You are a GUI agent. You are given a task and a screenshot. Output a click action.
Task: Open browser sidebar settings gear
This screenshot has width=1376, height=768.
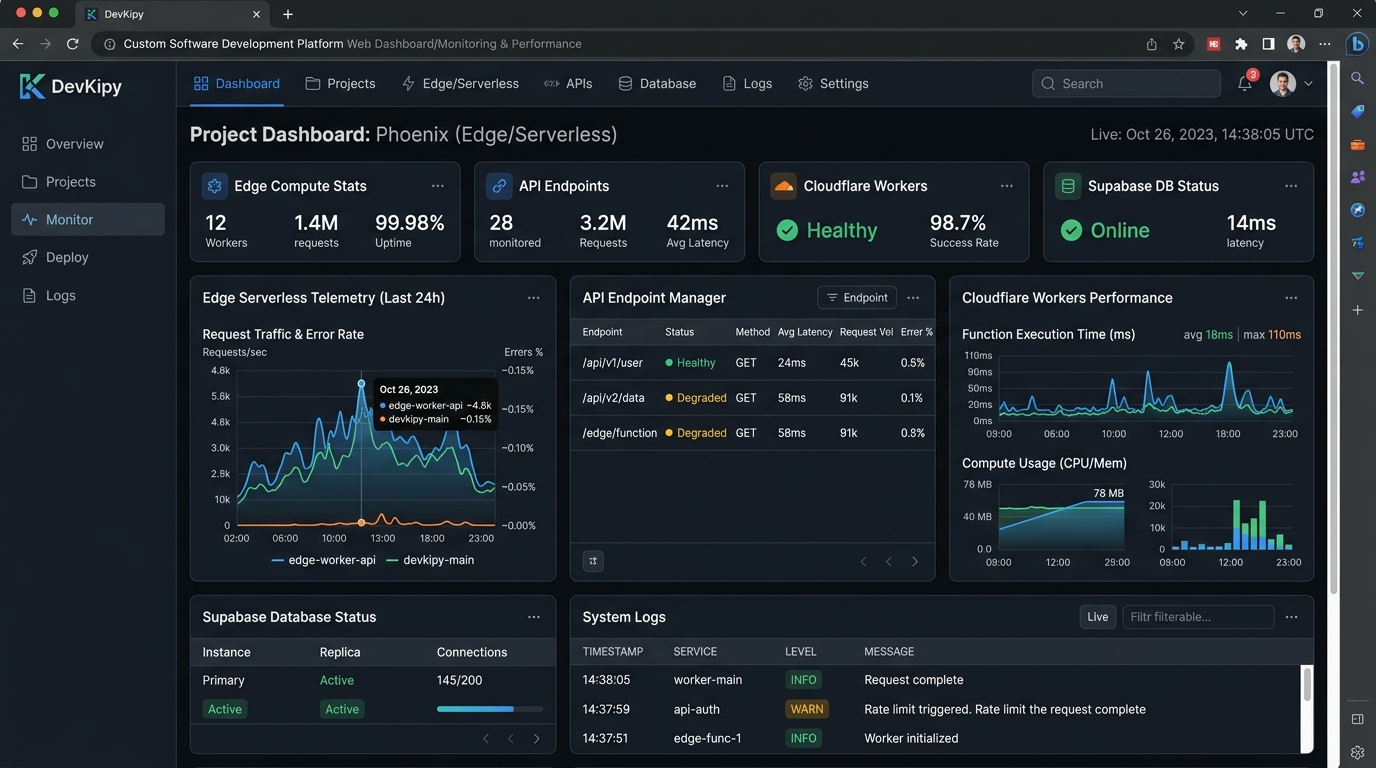(x=1357, y=752)
